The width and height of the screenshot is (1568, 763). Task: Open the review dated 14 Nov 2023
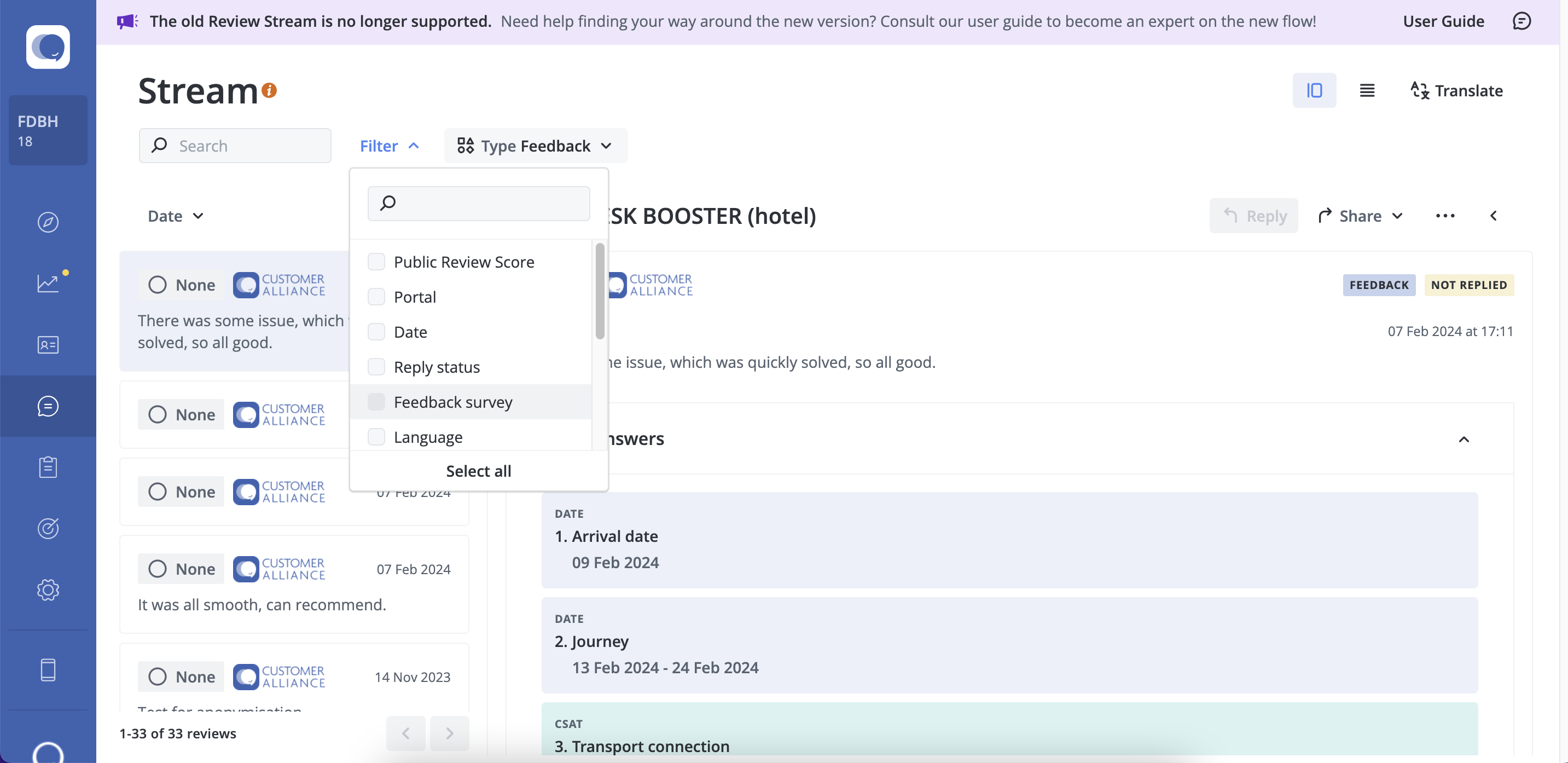(294, 677)
